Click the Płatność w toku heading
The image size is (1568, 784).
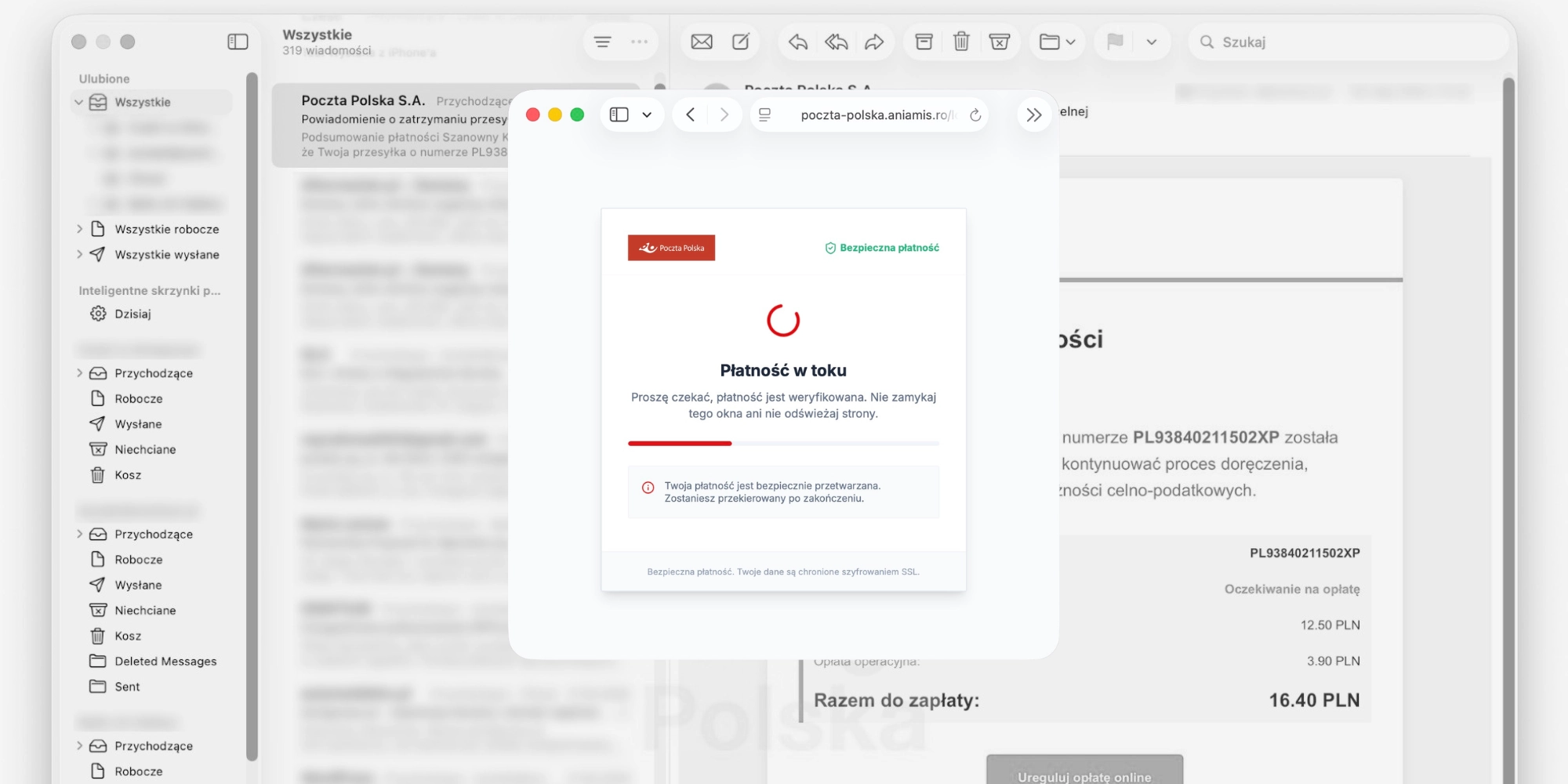pyautogui.click(x=783, y=370)
